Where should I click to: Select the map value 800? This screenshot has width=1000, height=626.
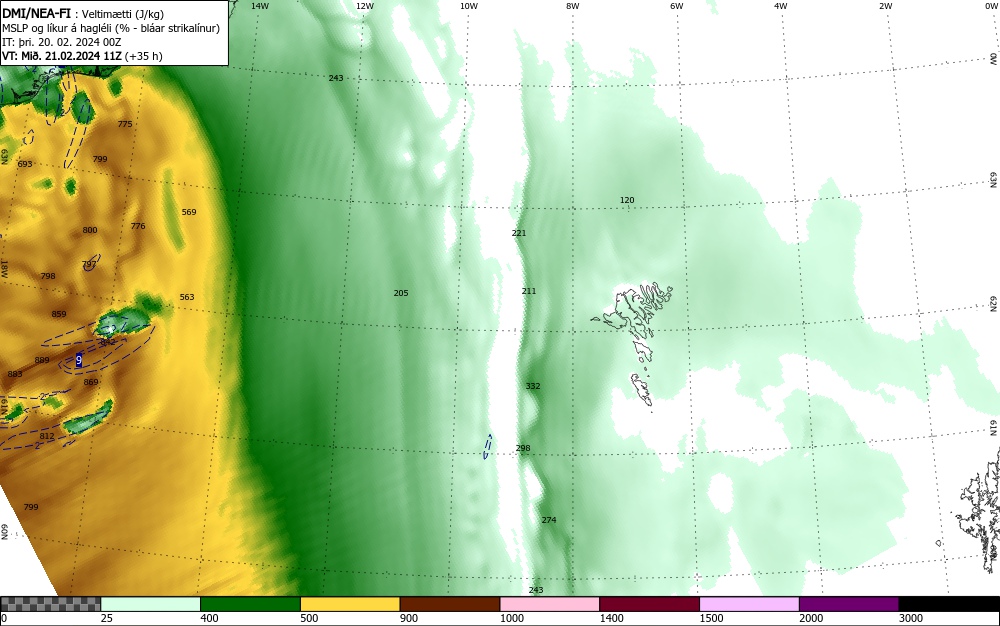90,231
